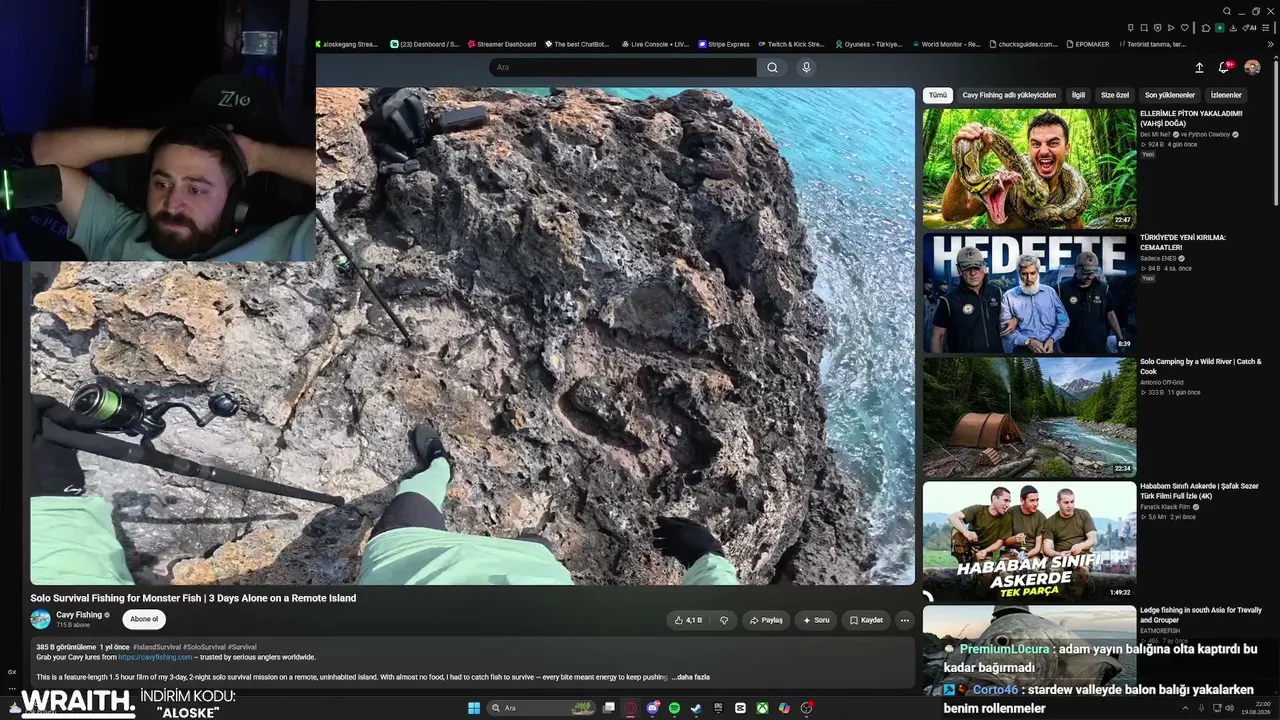Open Steam from the taskbar
This screenshot has width=1280, height=720.
click(x=696, y=708)
